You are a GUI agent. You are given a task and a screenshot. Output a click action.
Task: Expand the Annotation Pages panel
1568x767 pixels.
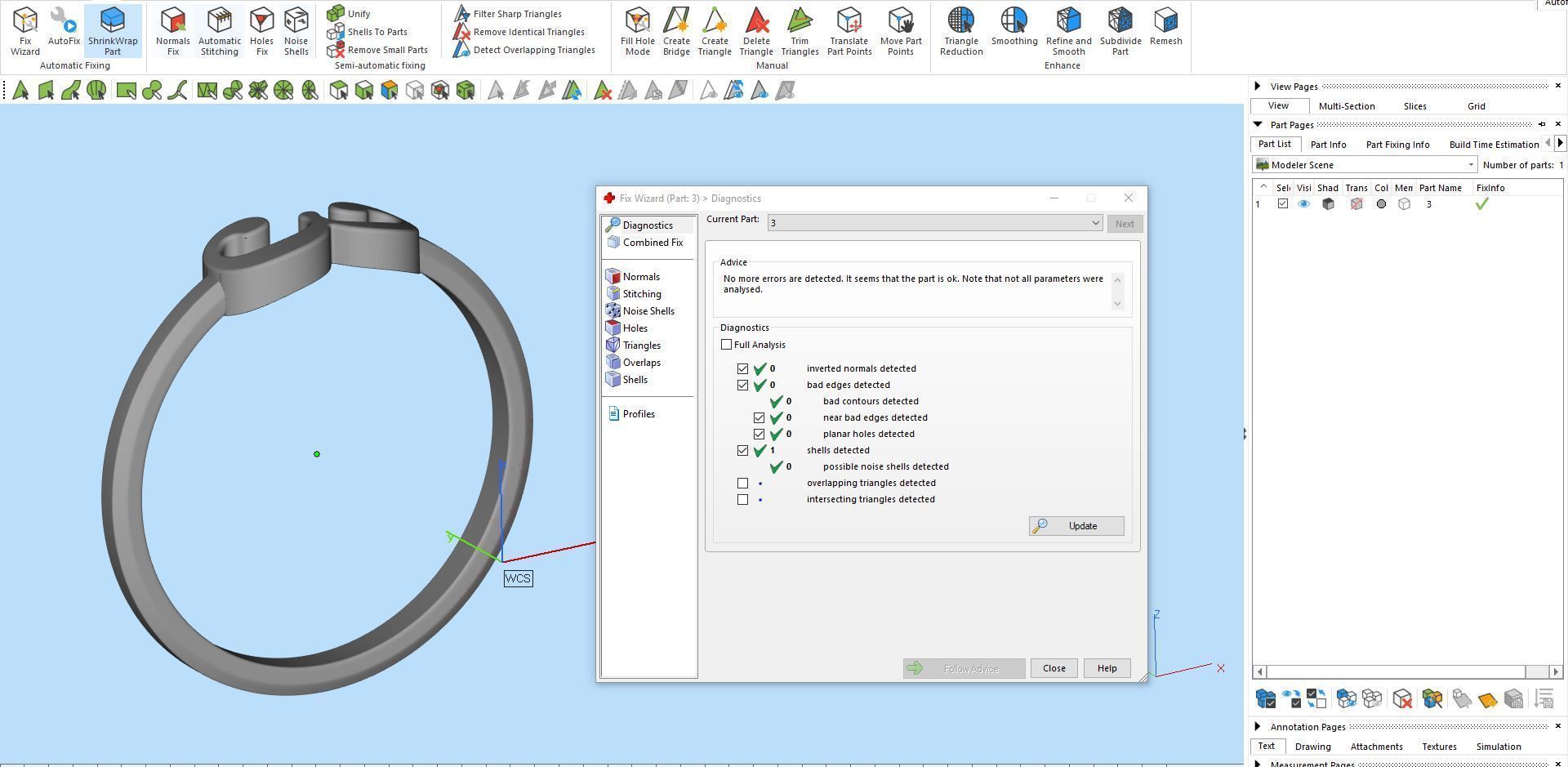click(x=1258, y=726)
